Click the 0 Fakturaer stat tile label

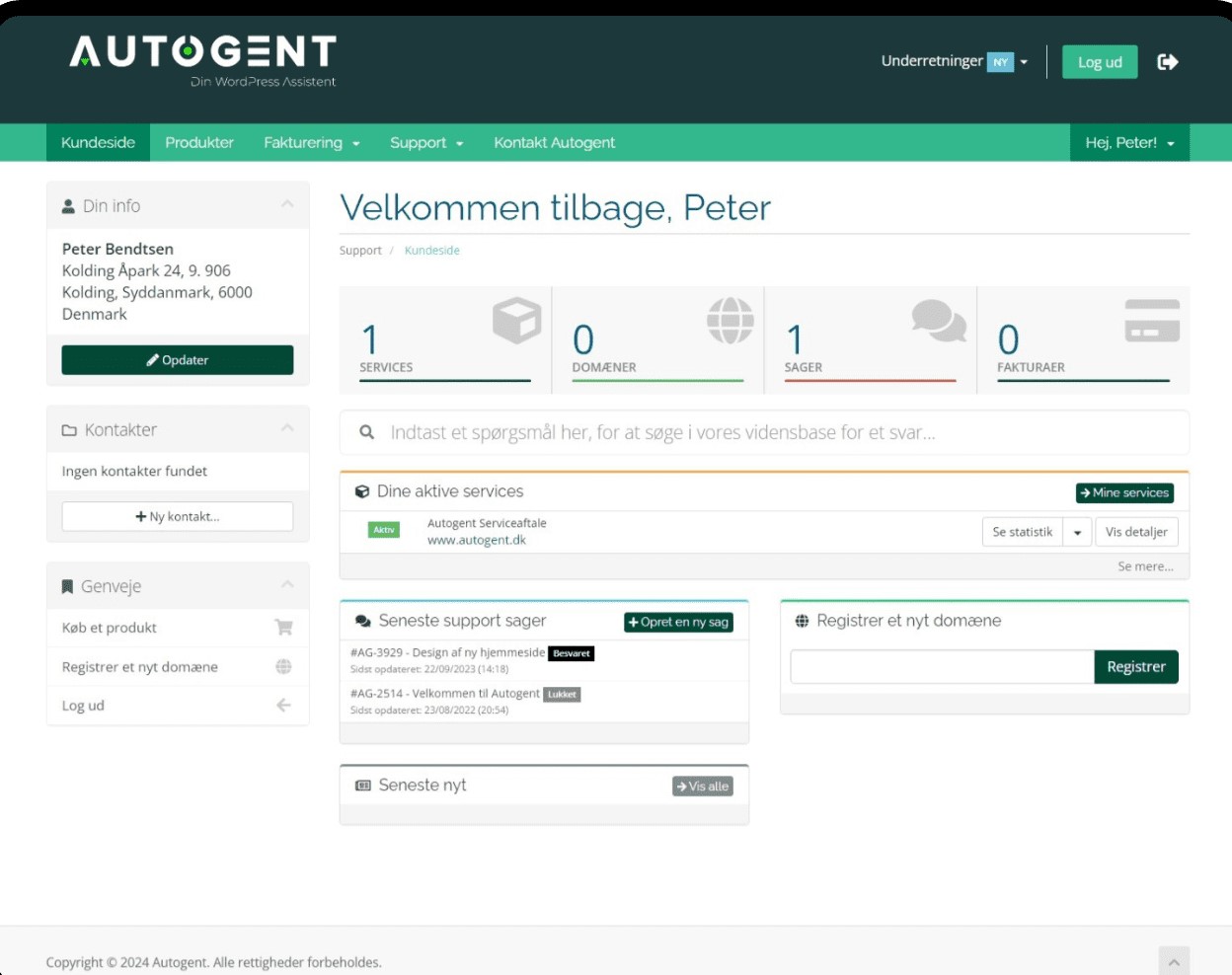[x=1031, y=367]
